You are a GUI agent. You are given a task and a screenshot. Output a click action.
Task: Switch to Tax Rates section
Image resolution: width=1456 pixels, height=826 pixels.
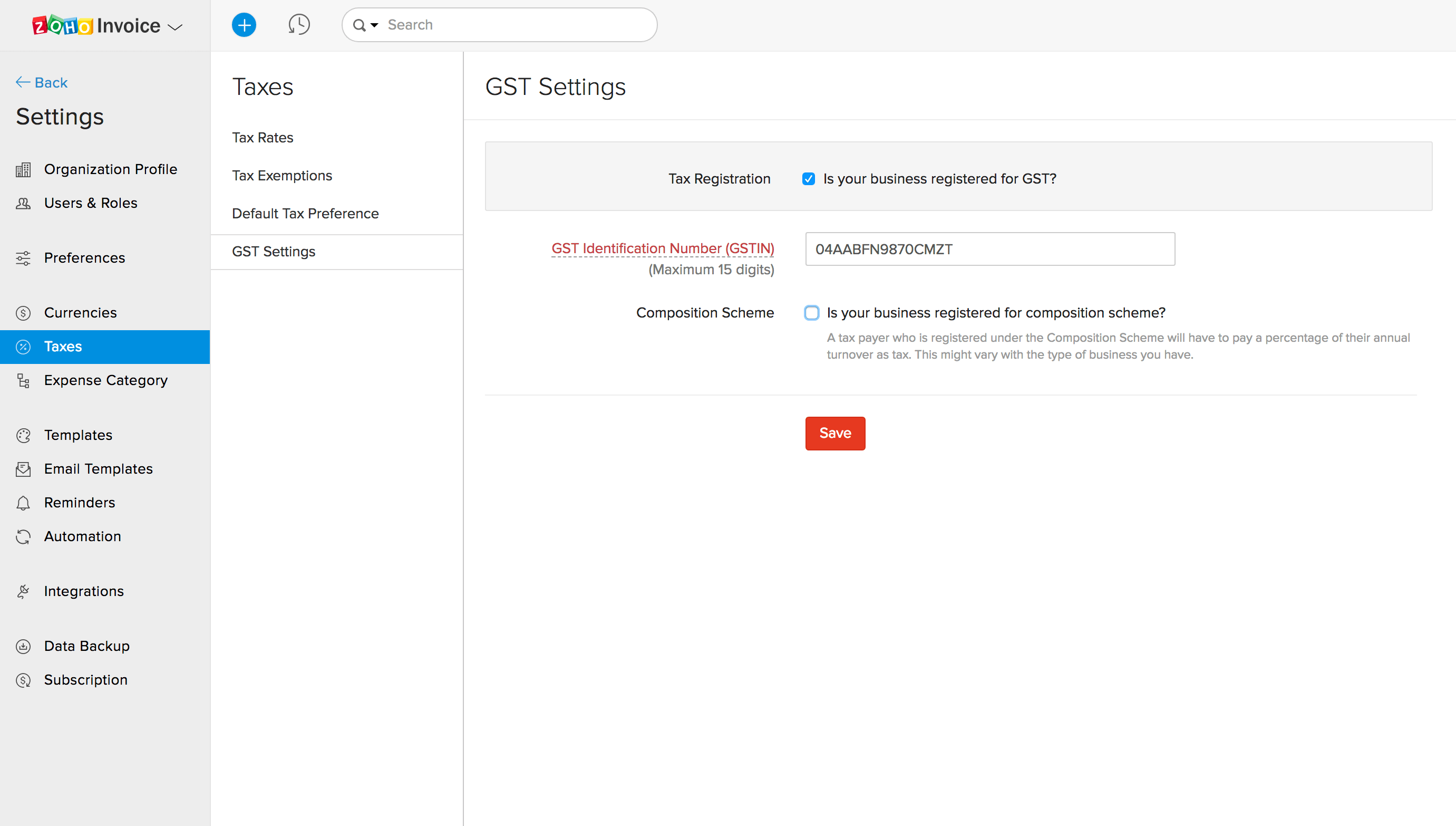(262, 137)
